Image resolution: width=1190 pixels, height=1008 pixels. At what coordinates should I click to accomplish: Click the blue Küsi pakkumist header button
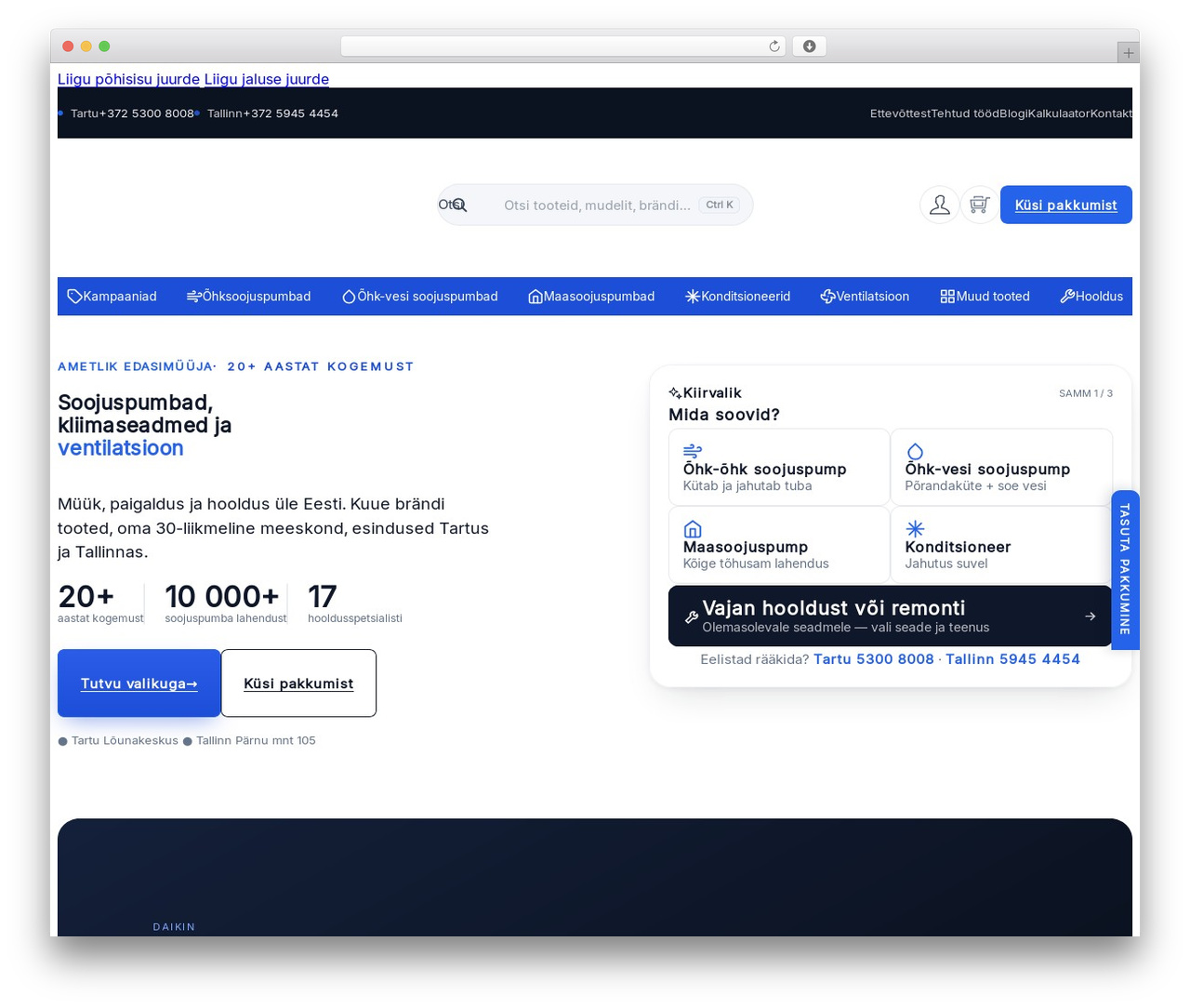coord(1066,205)
